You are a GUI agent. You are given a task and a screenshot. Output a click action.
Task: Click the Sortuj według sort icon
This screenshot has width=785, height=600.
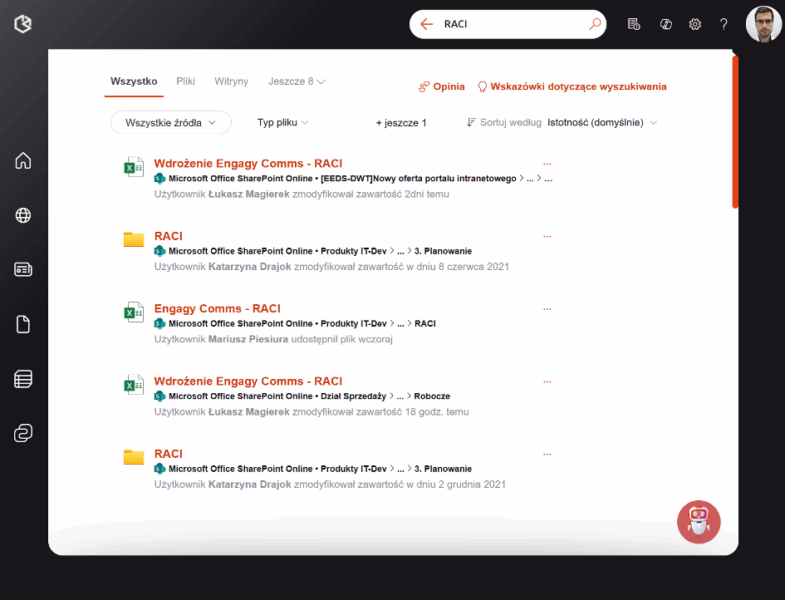coord(471,122)
